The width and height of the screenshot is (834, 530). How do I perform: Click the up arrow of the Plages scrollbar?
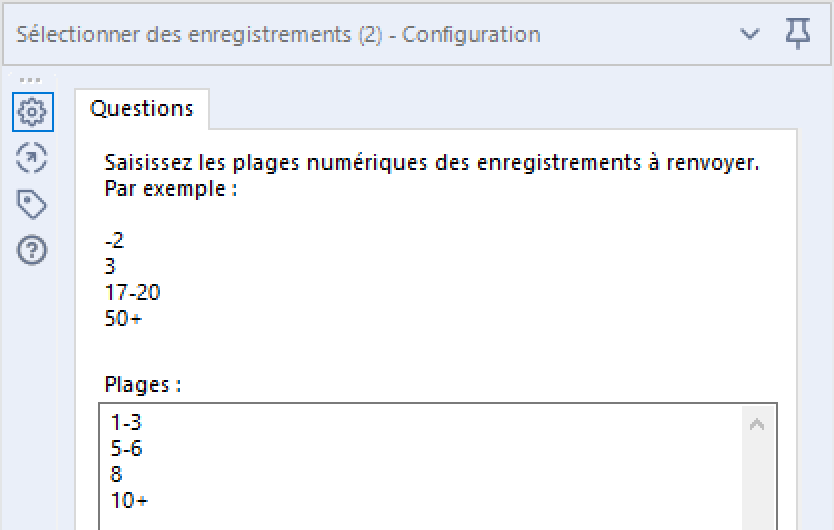(757, 424)
